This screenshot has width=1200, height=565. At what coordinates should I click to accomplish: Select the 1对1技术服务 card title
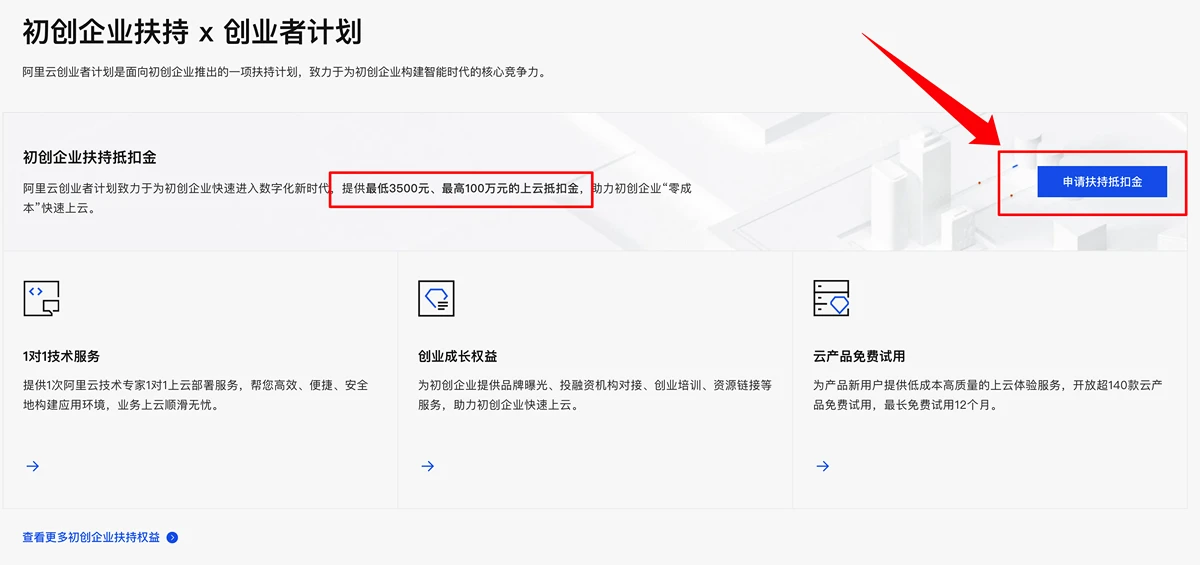[61, 356]
